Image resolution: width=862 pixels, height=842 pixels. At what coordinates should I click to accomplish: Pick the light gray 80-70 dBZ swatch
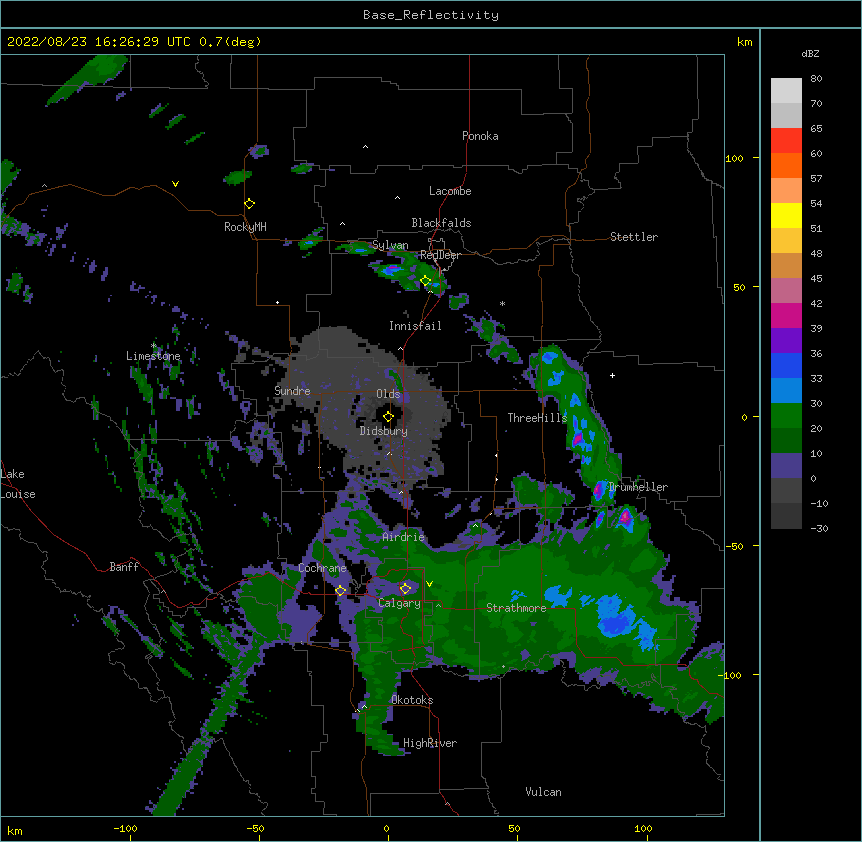[786, 91]
